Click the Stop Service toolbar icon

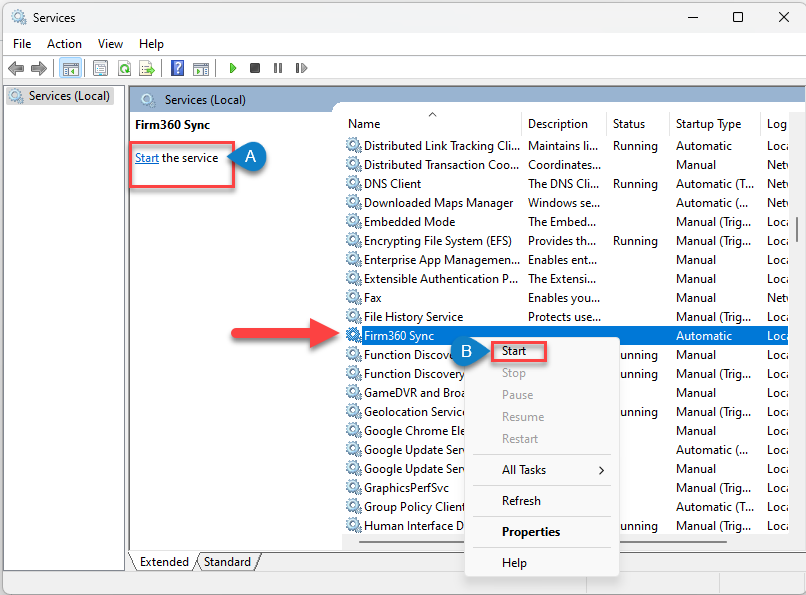point(257,67)
